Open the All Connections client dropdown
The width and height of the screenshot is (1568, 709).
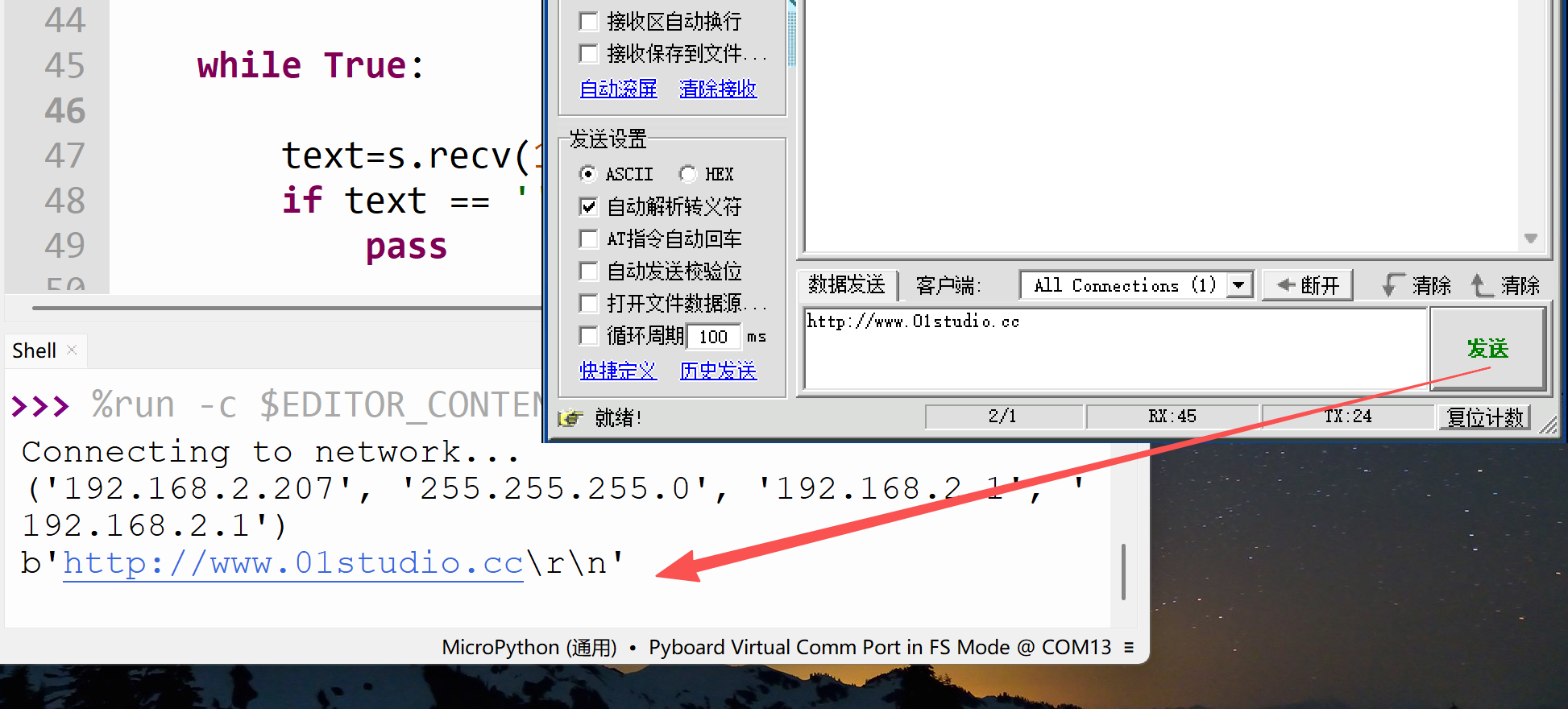click(x=1238, y=285)
